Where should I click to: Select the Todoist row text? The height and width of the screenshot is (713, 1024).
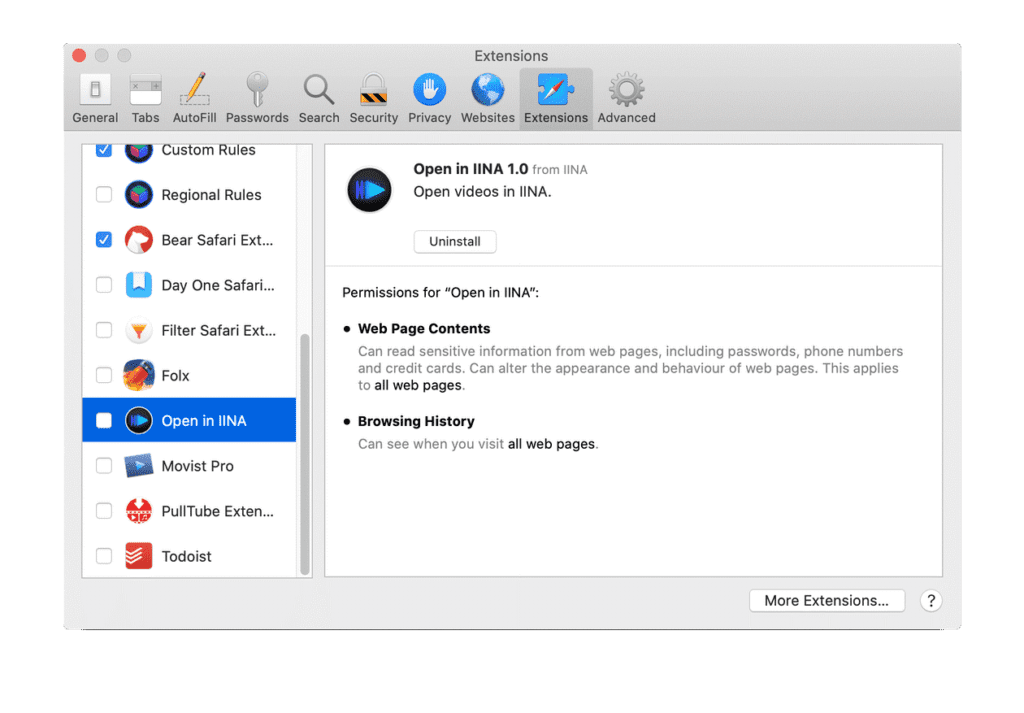pos(186,556)
